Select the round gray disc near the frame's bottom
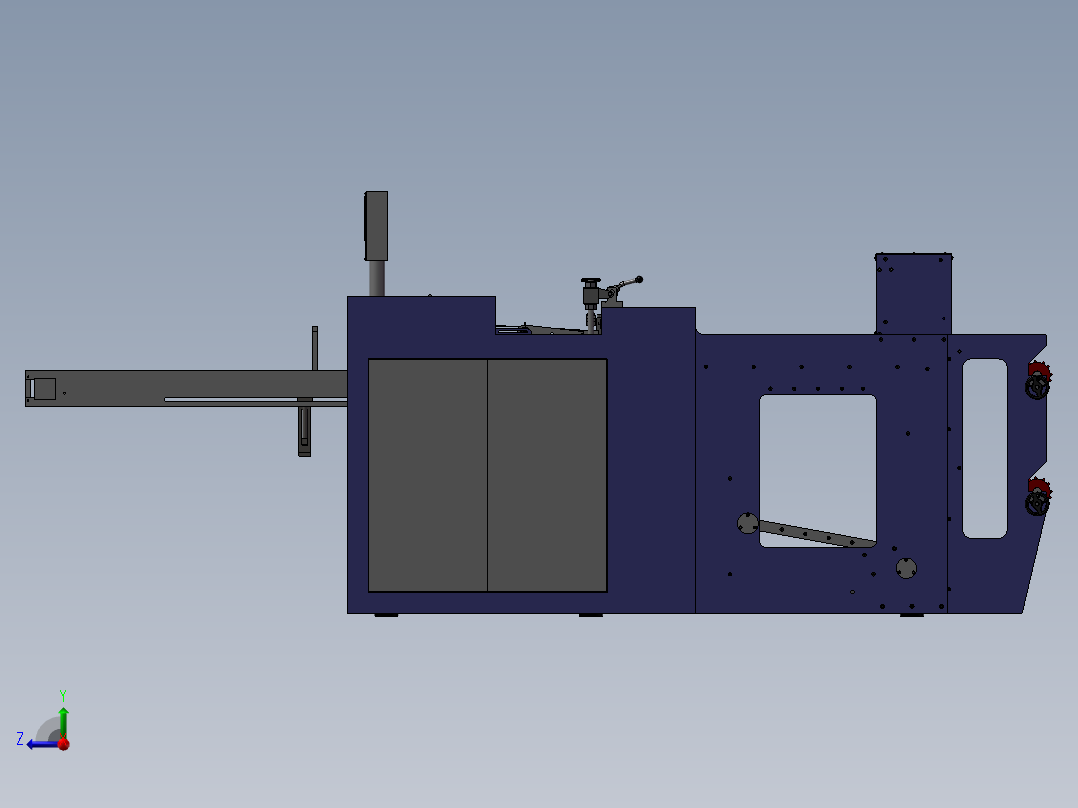 [x=906, y=568]
